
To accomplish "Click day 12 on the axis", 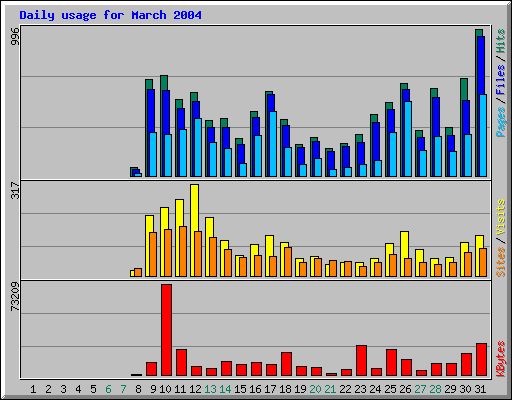I will click(195, 389).
